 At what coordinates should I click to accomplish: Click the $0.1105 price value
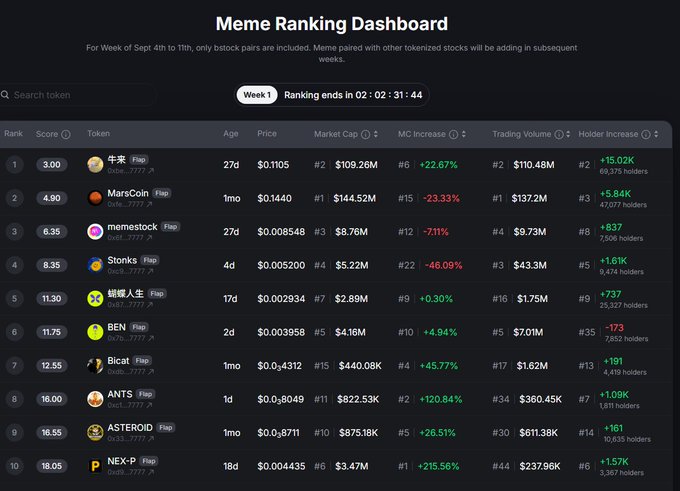coord(273,165)
